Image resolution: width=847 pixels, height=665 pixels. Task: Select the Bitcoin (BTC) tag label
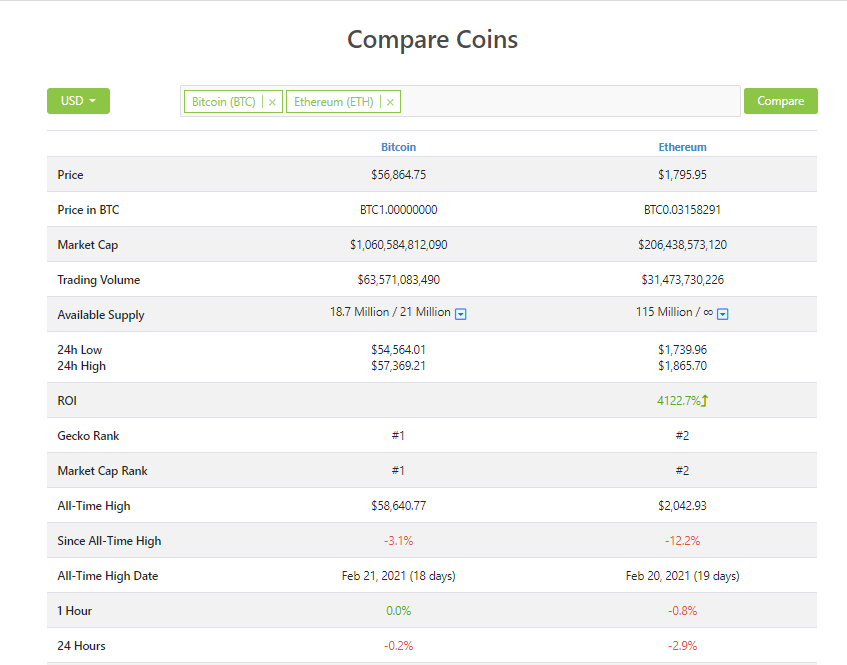224,102
